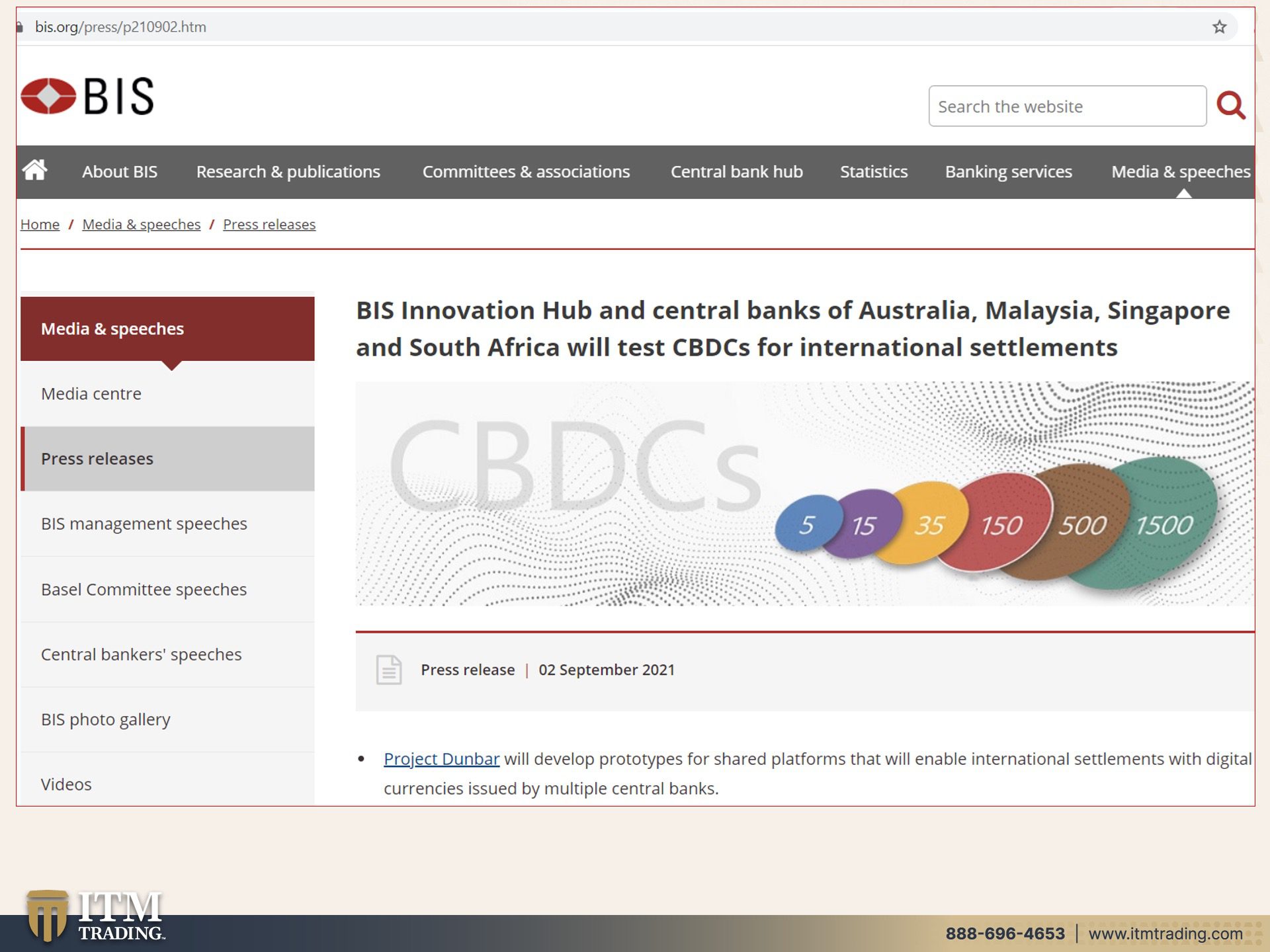Click the date 02 September 2021
Image resolution: width=1270 pixels, height=952 pixels.
coord(607,670)
